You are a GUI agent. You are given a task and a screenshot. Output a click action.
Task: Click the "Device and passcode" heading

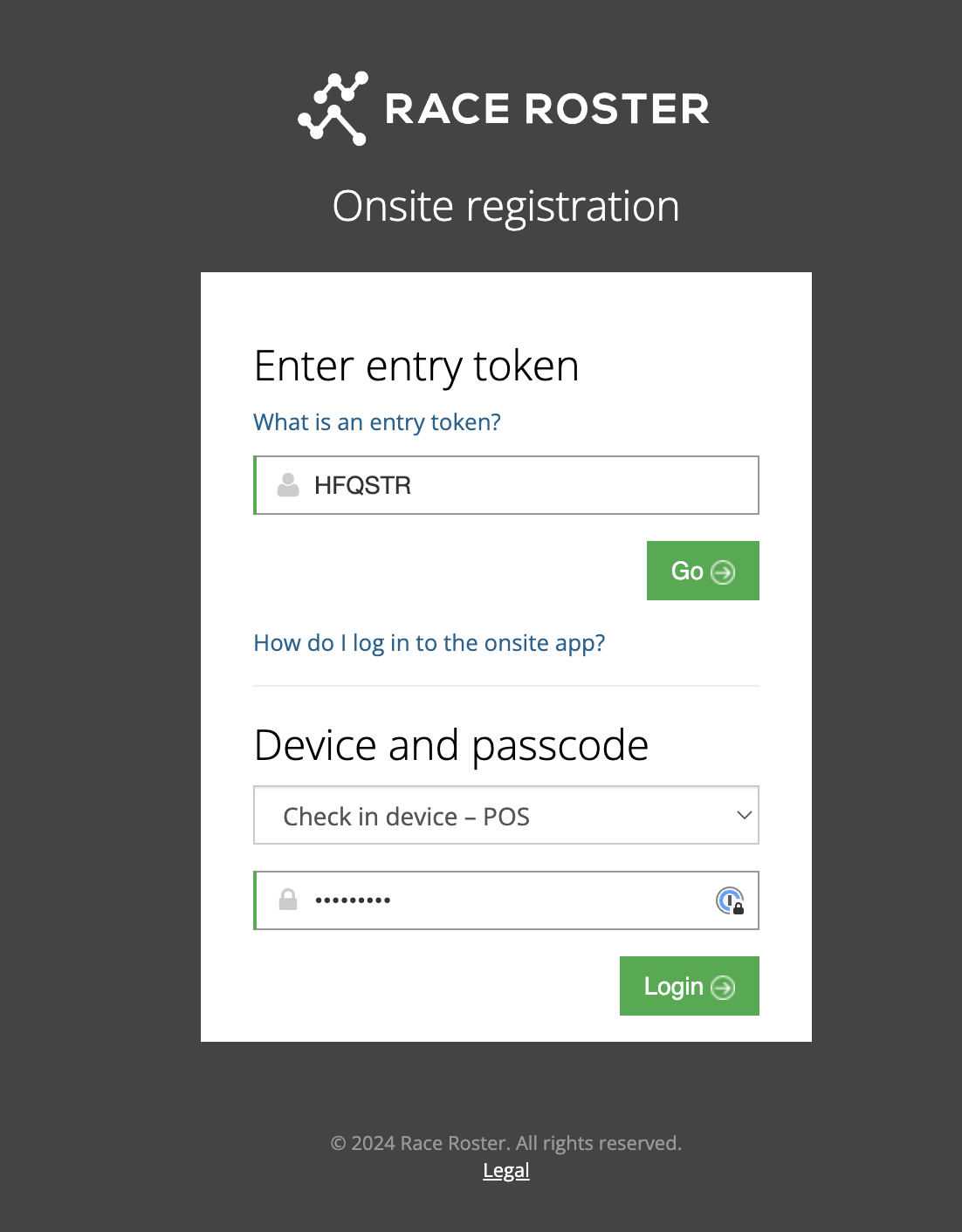[x=451, y=745]
